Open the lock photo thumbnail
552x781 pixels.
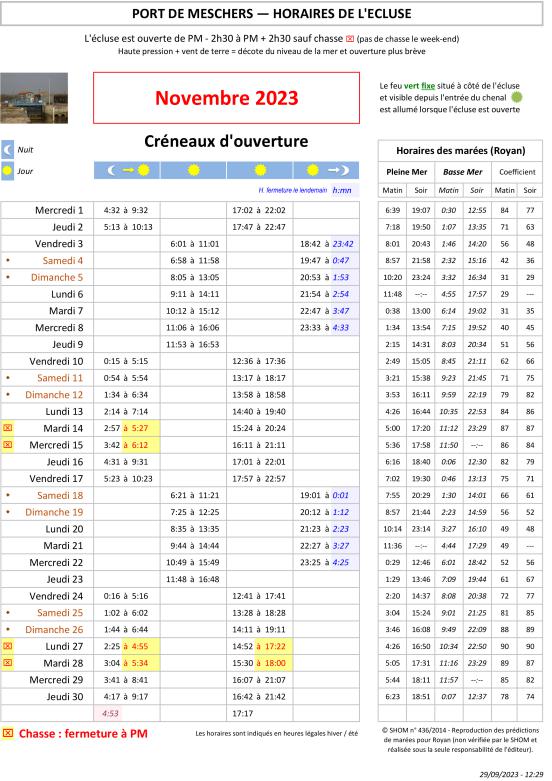[x=34, y=98]
